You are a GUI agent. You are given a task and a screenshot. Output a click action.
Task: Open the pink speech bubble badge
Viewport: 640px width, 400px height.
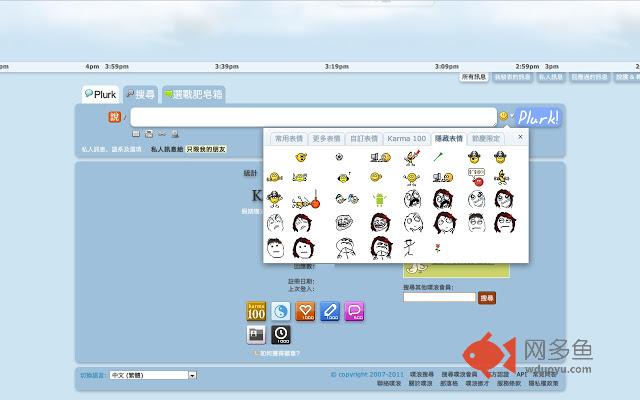(354, 311)
